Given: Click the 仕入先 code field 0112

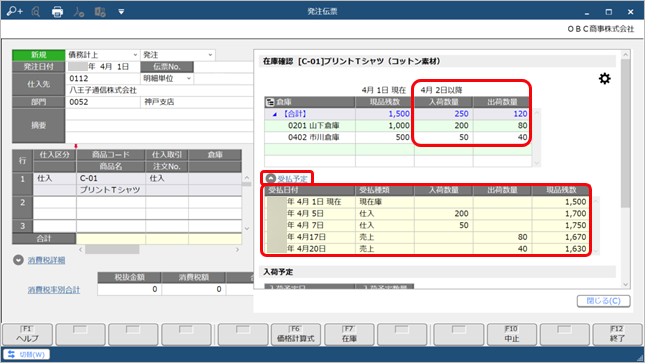Looking at the screenshot, I should [x=103, y=78].
